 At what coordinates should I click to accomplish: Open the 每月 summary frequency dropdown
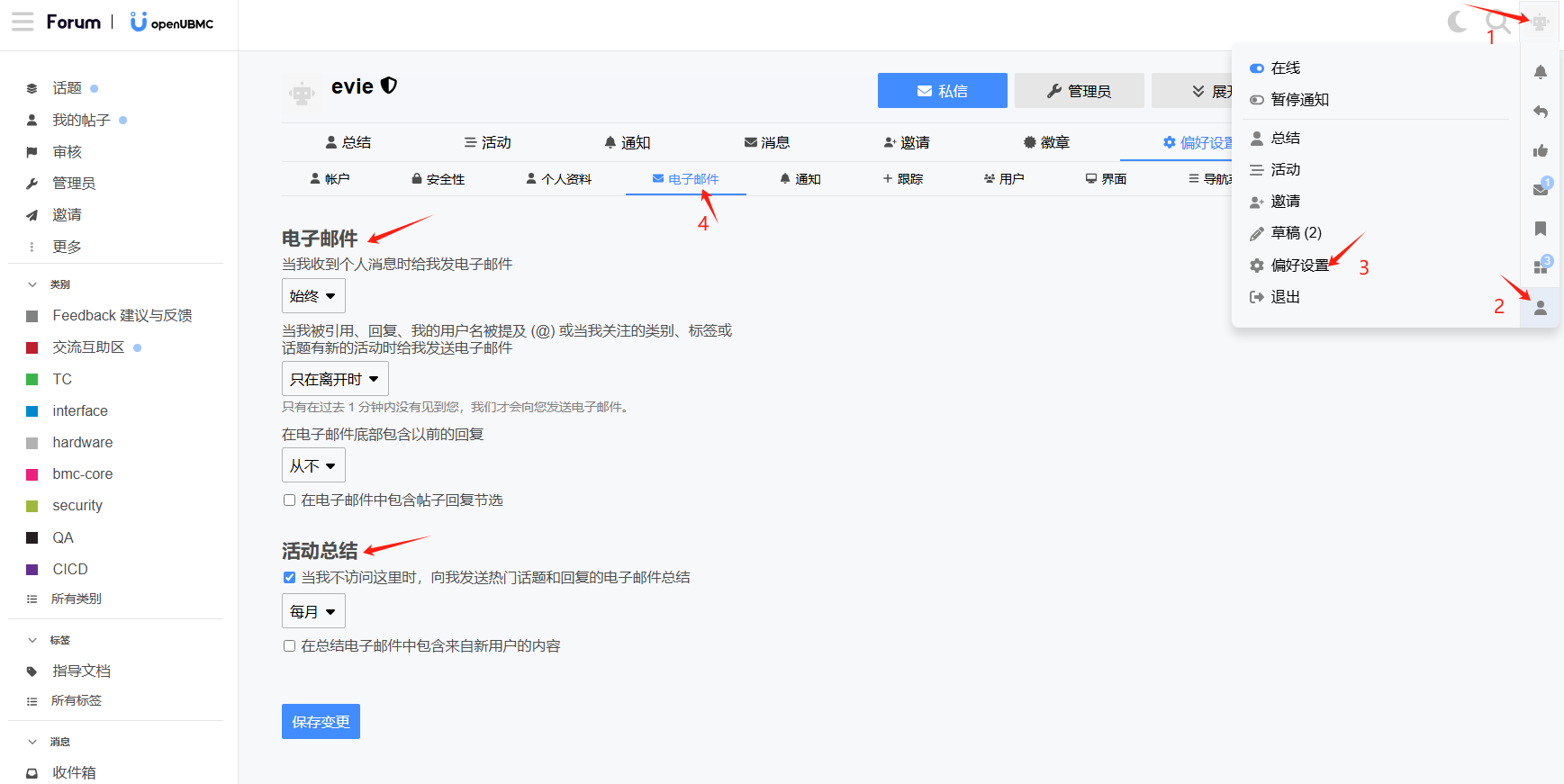point(312,612)
